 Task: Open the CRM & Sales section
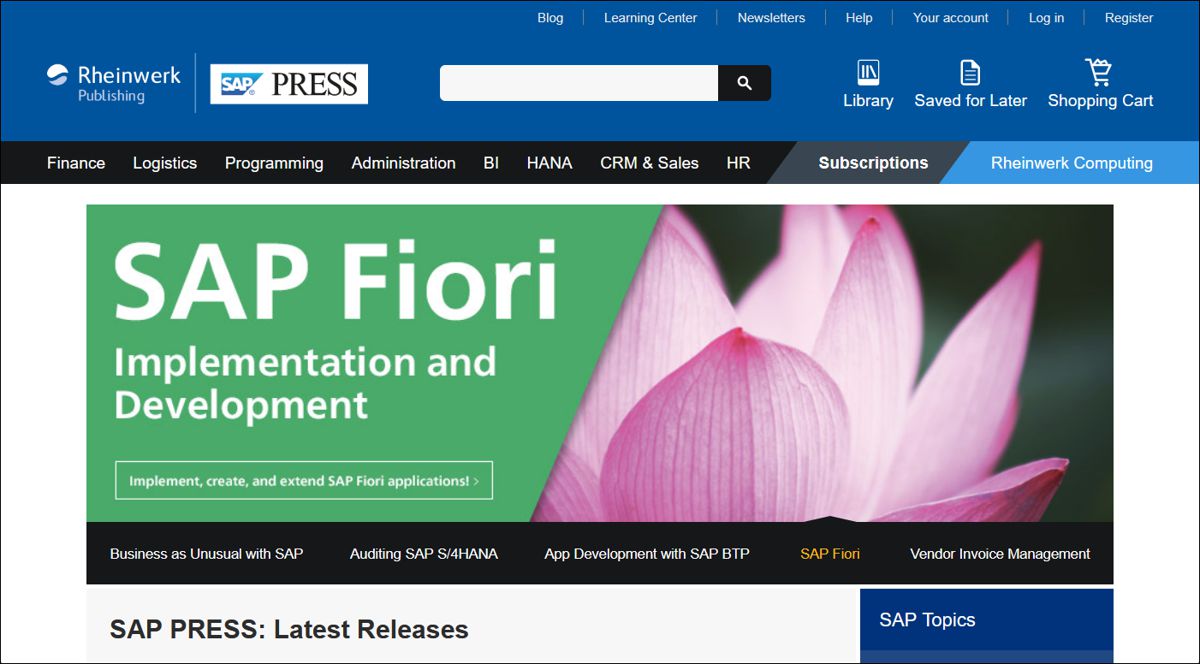point(649,162)
